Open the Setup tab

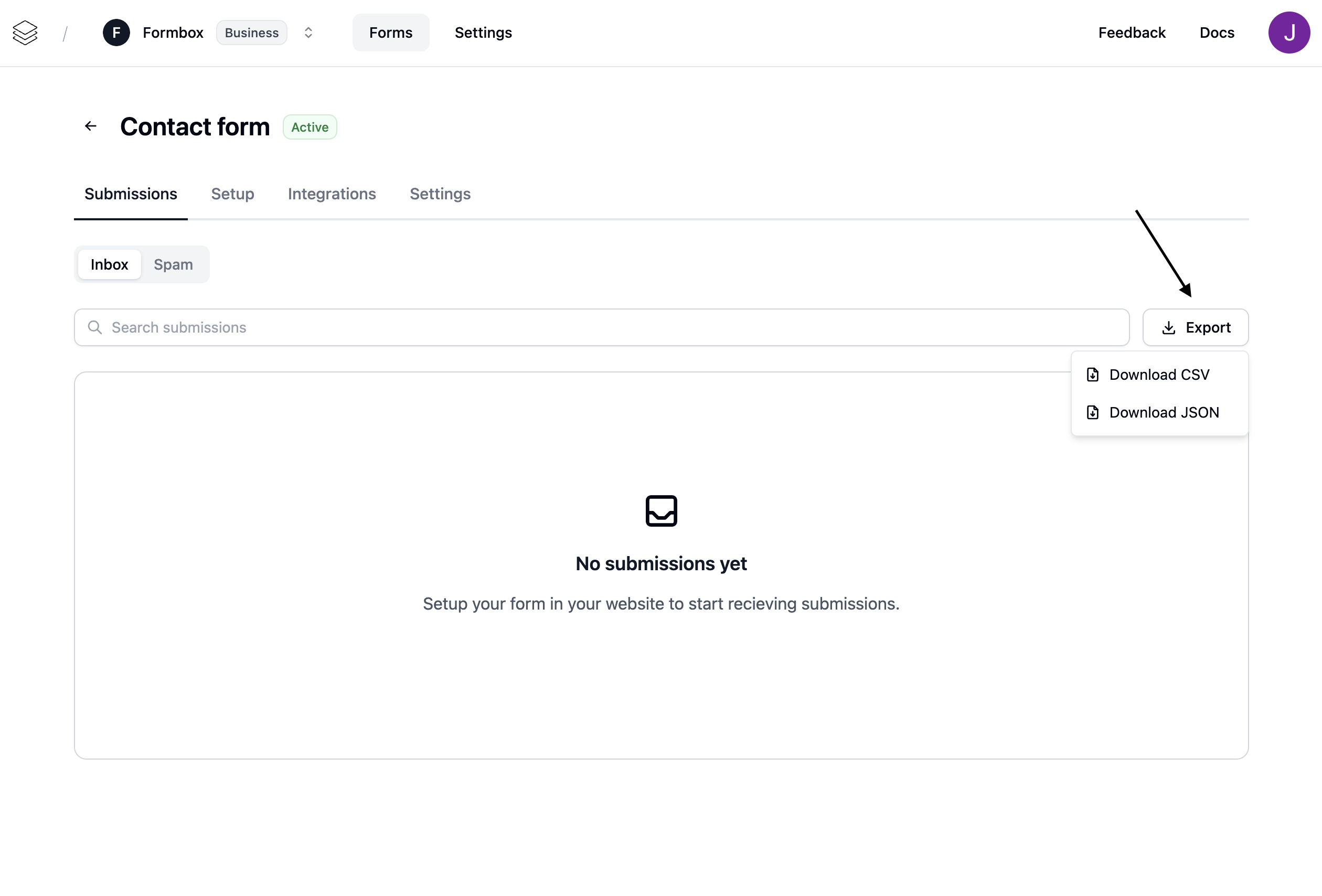(x=232, y=194)
